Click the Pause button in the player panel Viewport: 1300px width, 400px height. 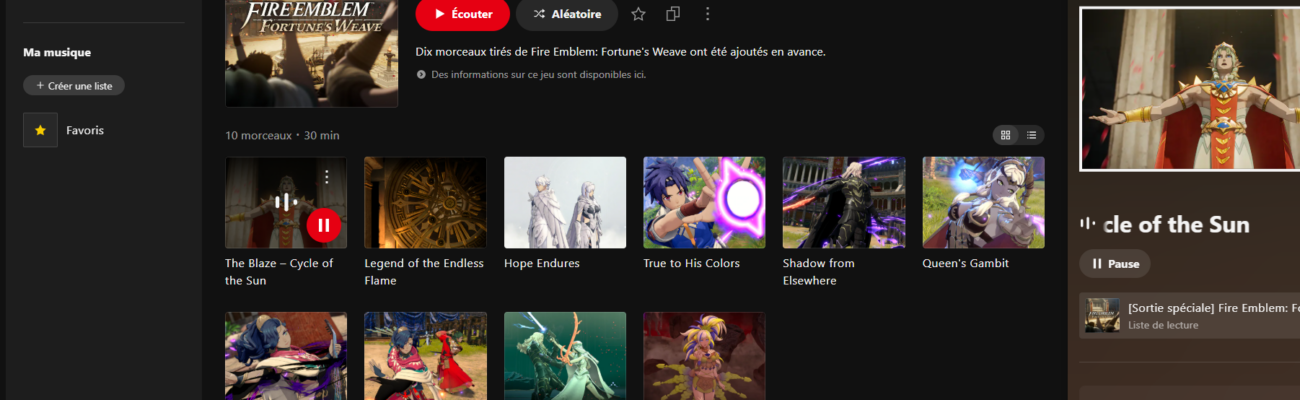click(1115, 264)
